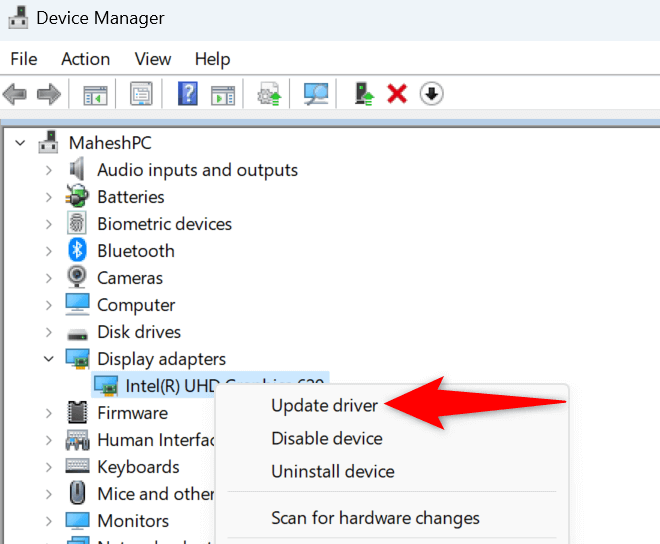
Task: Click the Bluetooth icon
Action: click(x=77, y=250)
